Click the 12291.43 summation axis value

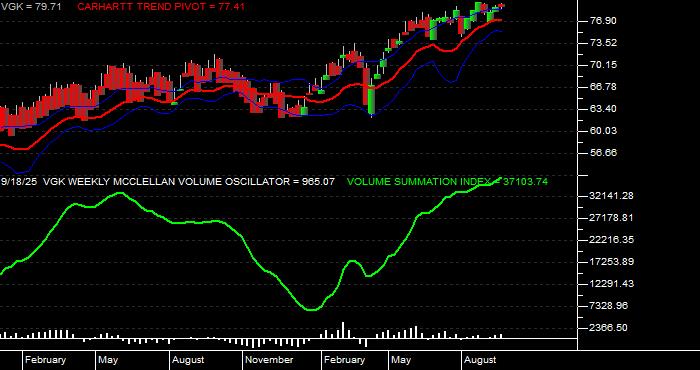click(612, 283)
